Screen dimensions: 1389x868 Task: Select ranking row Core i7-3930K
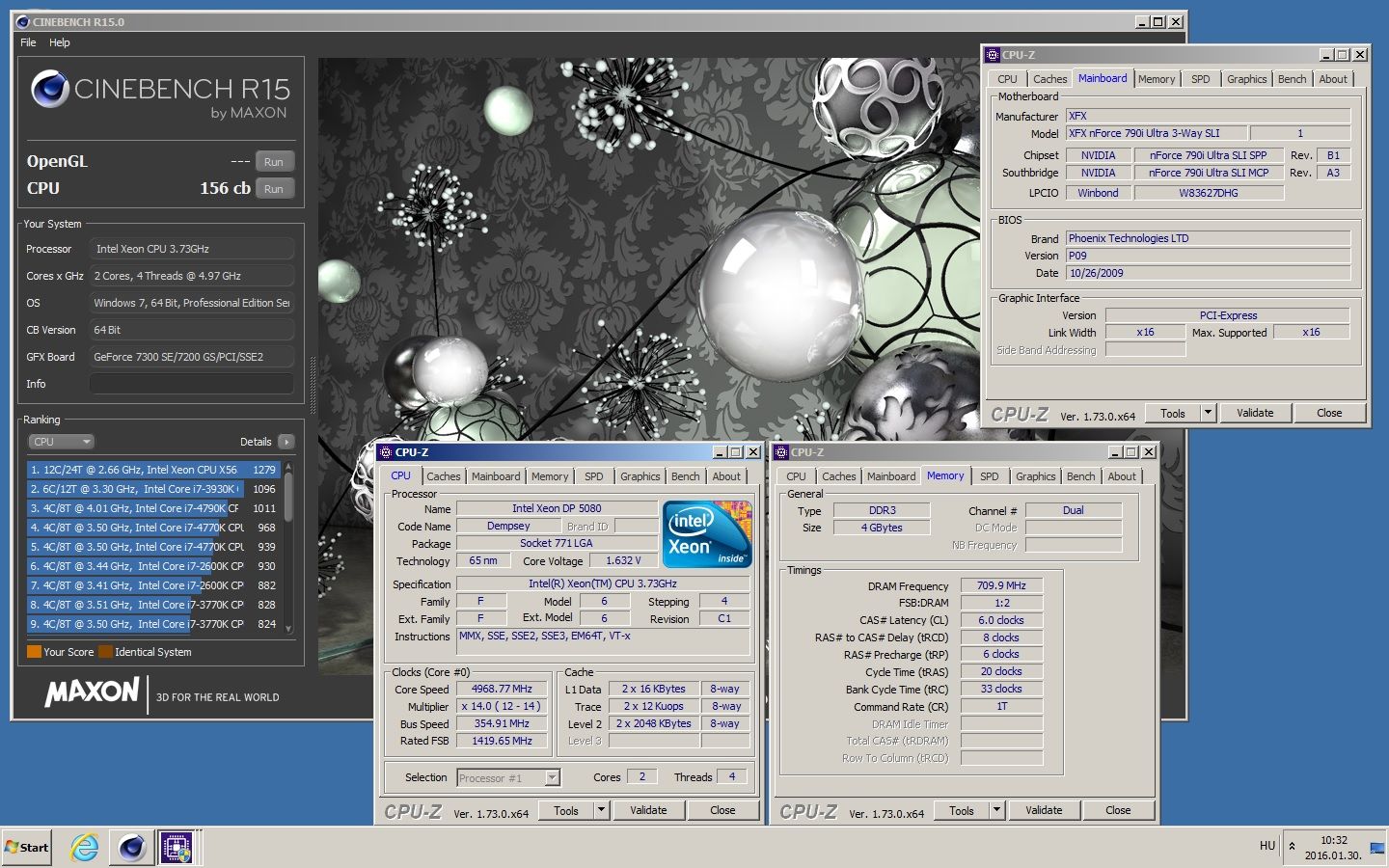pos(153,489)
